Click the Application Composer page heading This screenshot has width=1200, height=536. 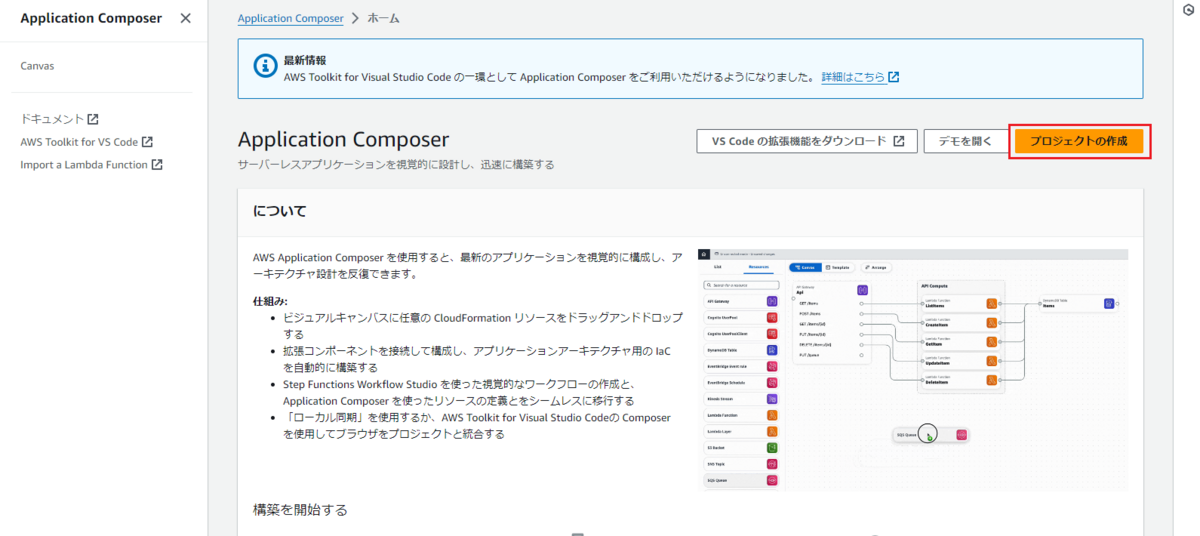(343, 139)
